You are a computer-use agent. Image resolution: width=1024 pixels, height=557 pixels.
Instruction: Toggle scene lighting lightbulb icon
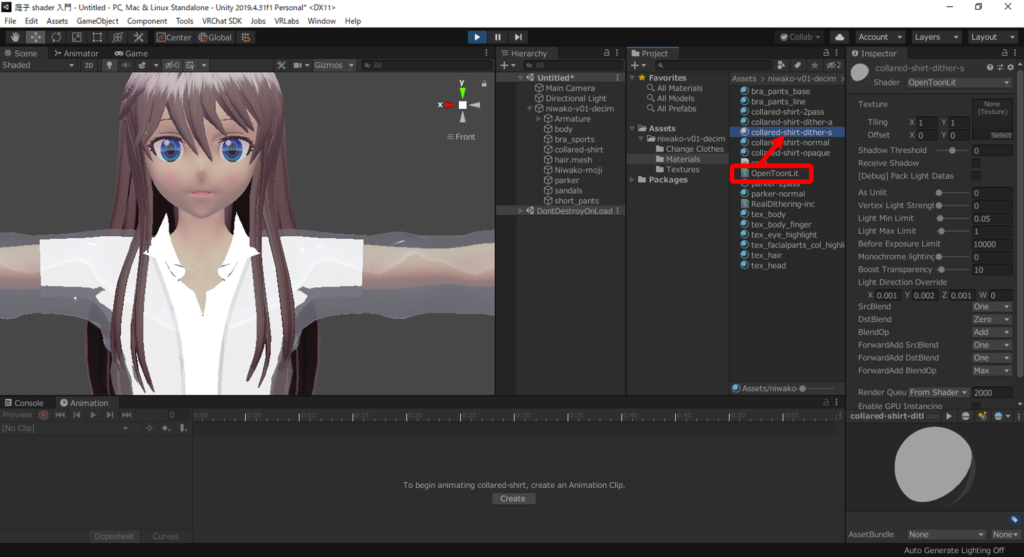click(108, 65)
